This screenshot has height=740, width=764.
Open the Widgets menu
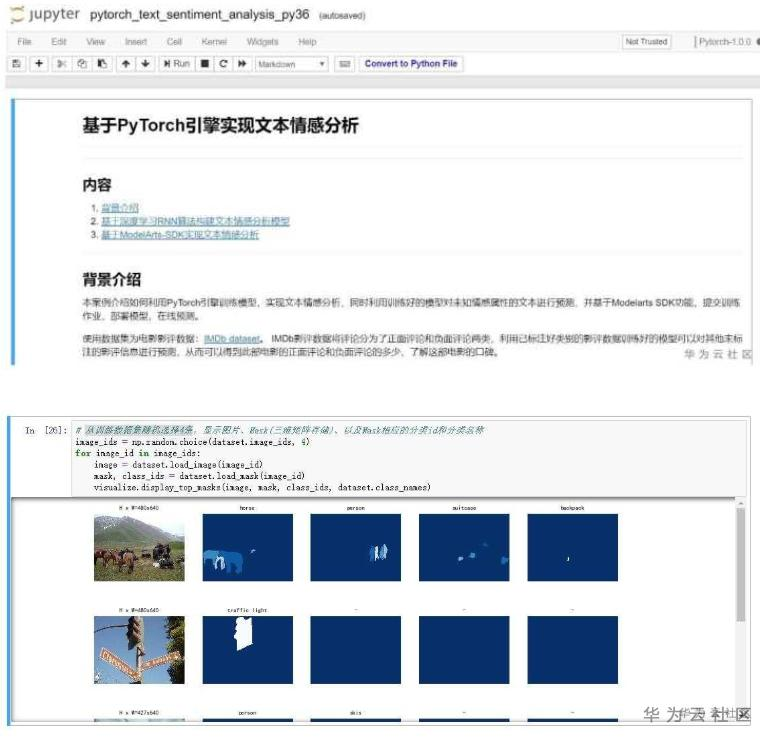point(263,42)
